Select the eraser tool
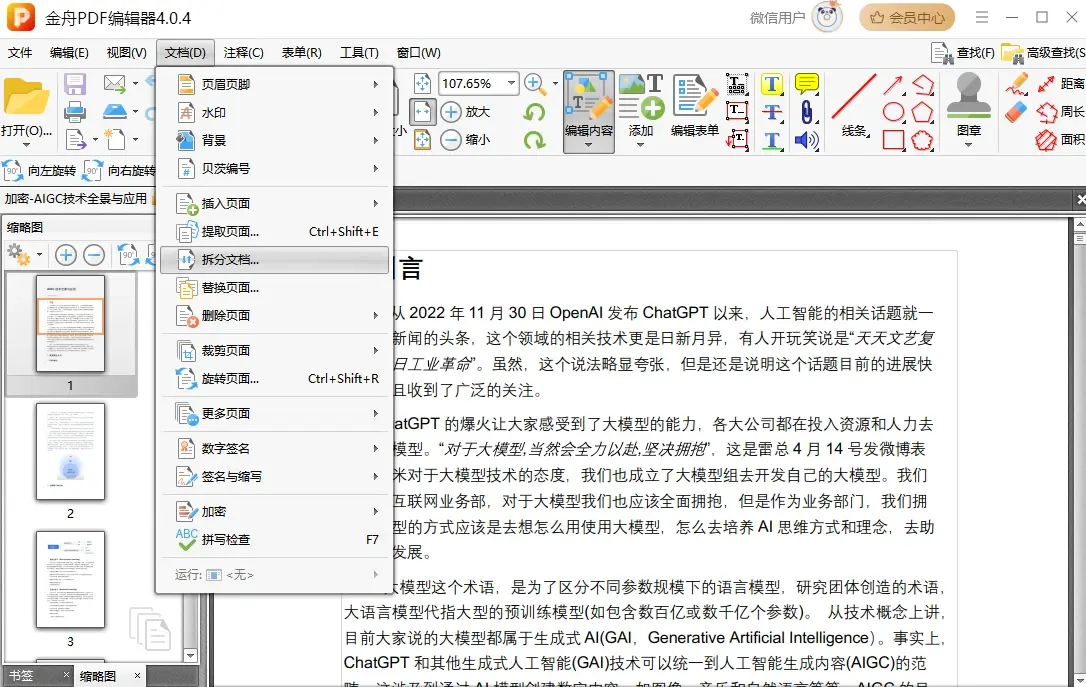 click(x=1015, y=112)
